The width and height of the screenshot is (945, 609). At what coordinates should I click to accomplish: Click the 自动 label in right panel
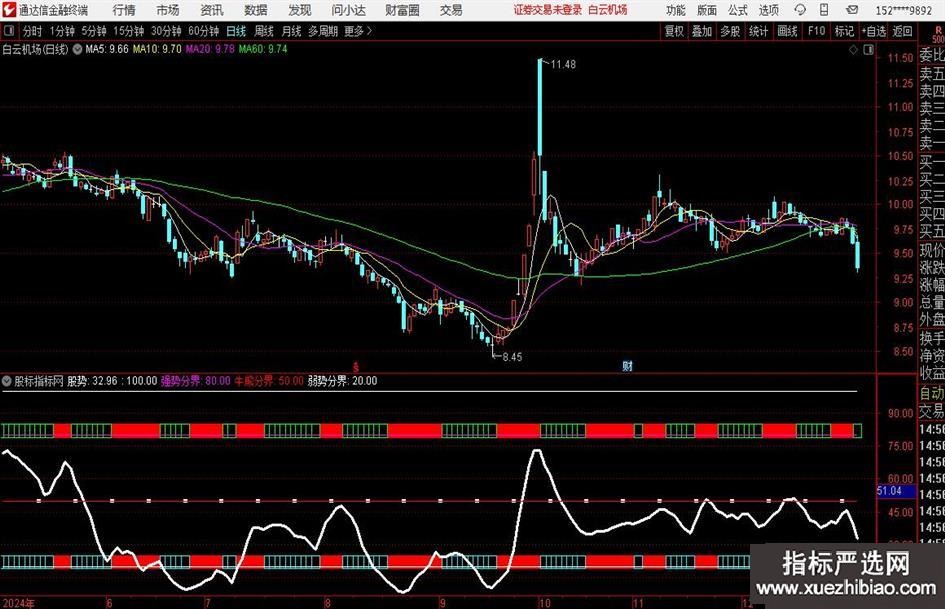932,394
